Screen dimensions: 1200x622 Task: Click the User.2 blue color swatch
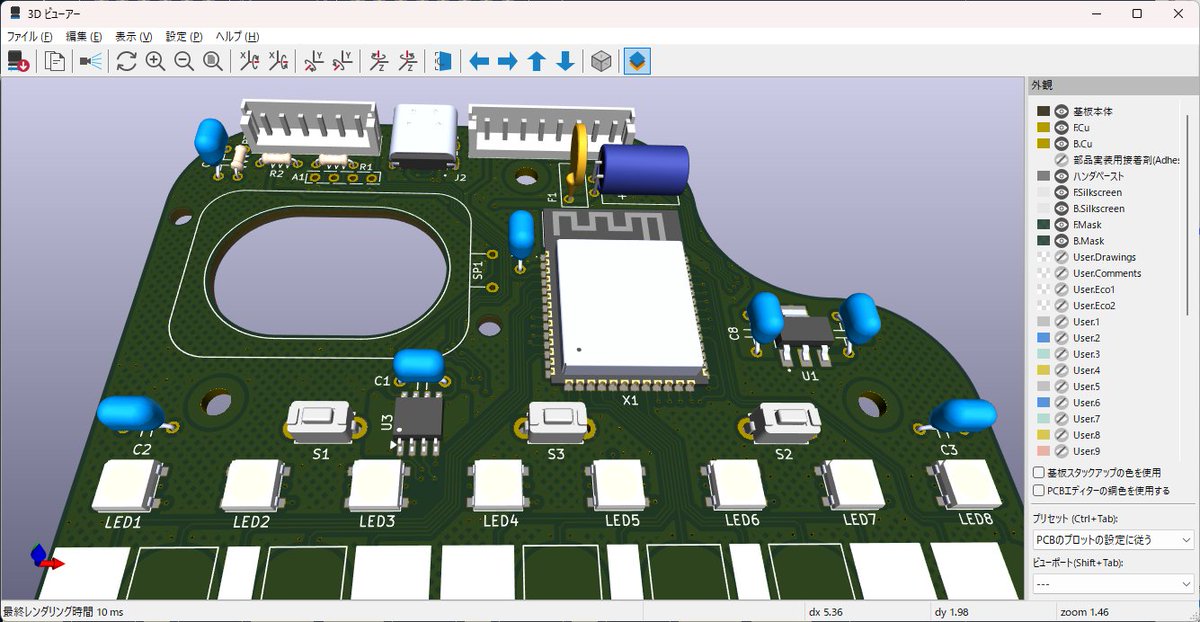click(x=1043, y=338)
